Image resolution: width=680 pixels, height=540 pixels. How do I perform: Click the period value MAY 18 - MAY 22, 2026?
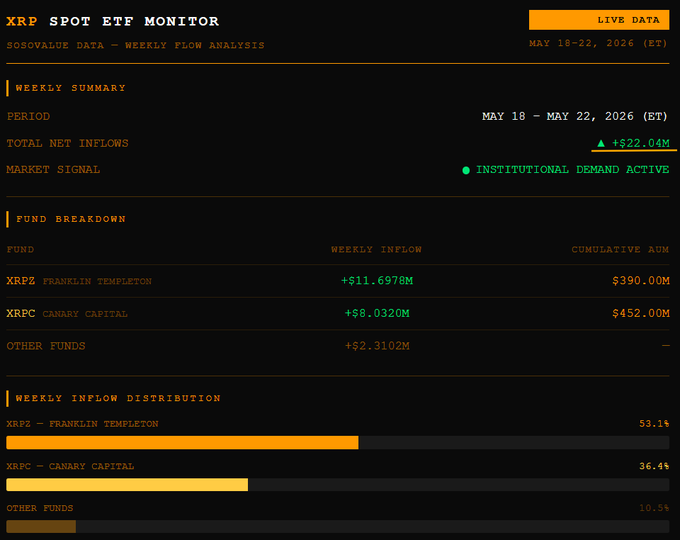[x=575, y=116]
